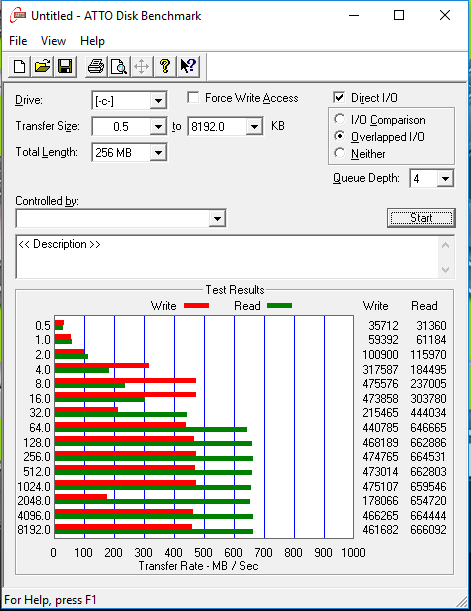
Task: Expand the Queue Depth dropdown
Action: [445, 179]
